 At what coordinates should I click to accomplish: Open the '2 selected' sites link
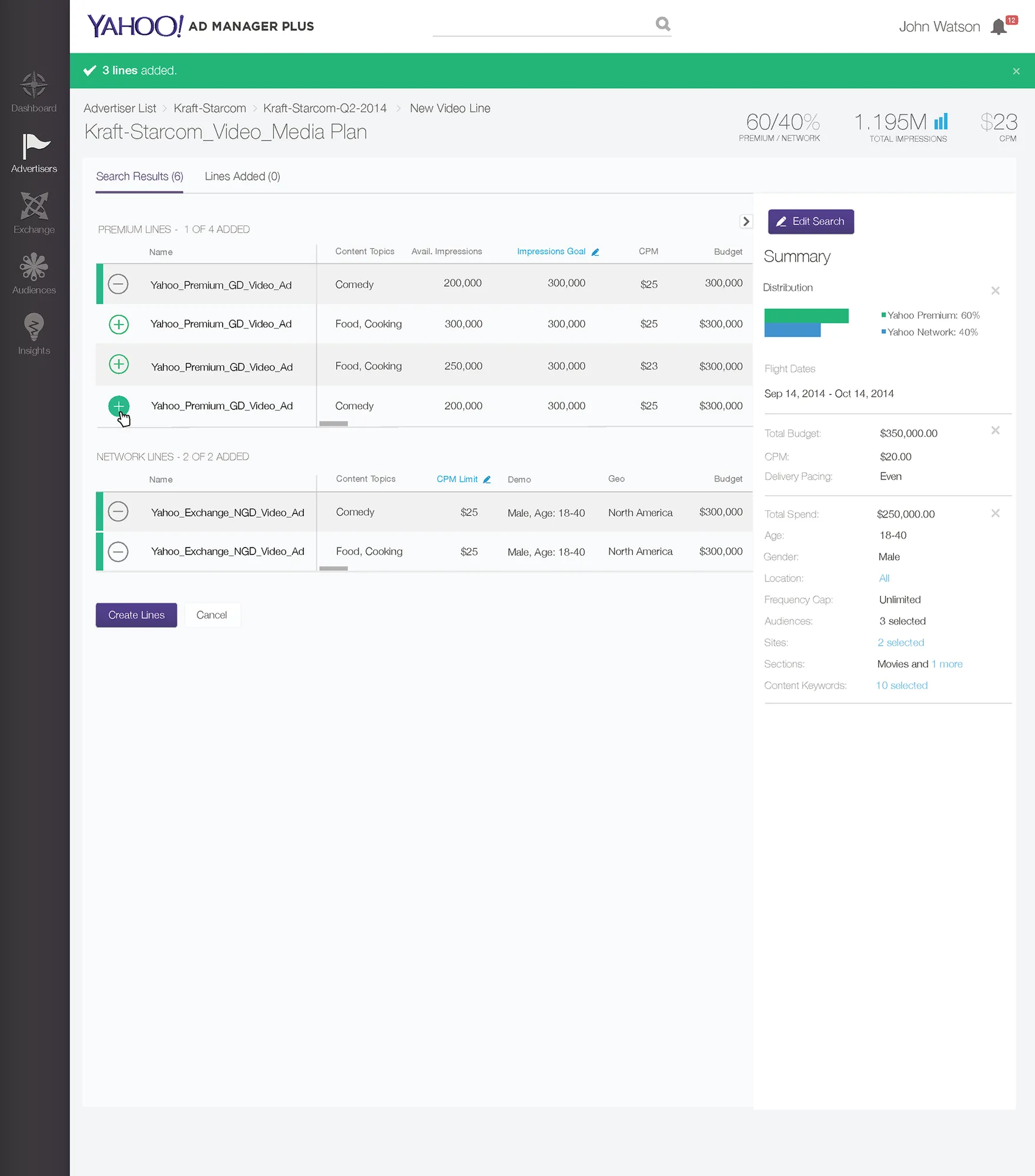pos(901,643)
